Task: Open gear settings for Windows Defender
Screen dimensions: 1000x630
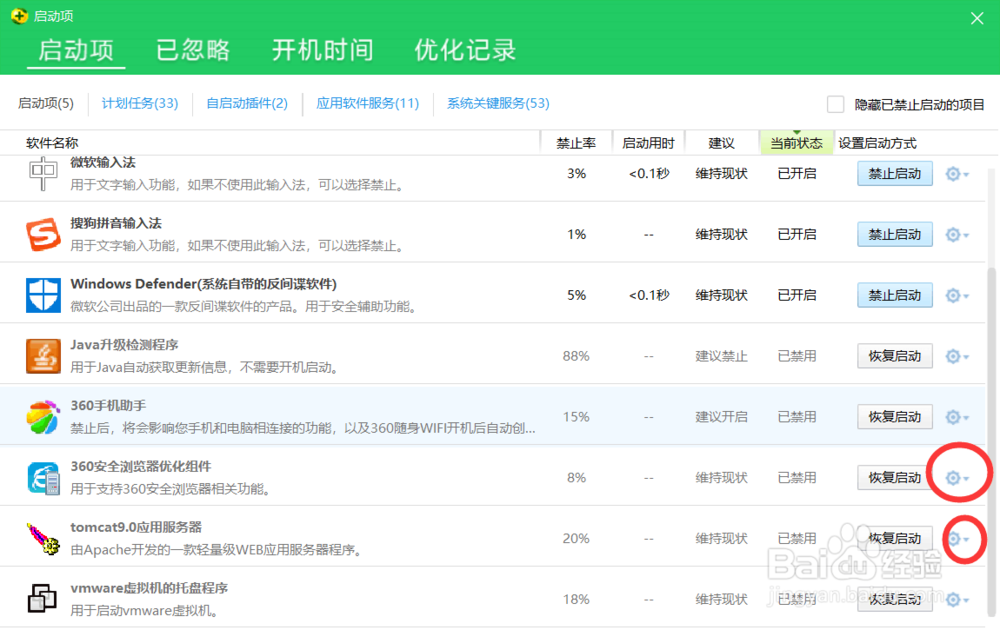Action: pos(957,295)
